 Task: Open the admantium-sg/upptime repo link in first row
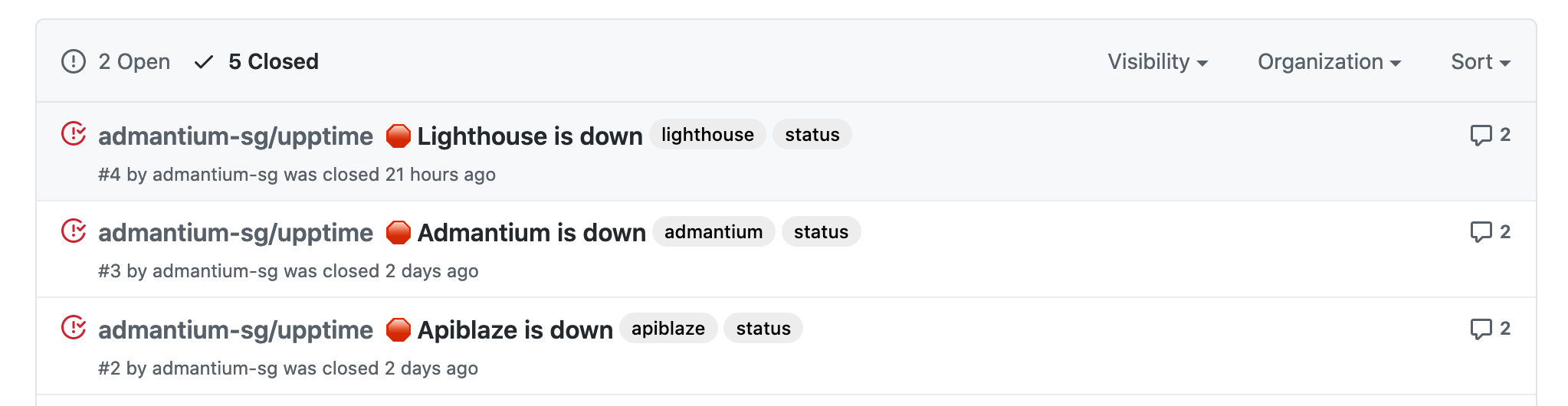click(235, 136)
